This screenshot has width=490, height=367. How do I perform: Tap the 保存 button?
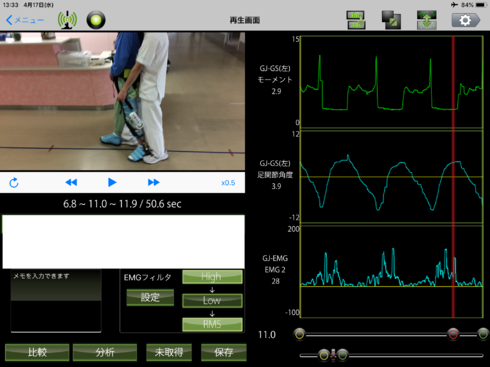[224, 352]
